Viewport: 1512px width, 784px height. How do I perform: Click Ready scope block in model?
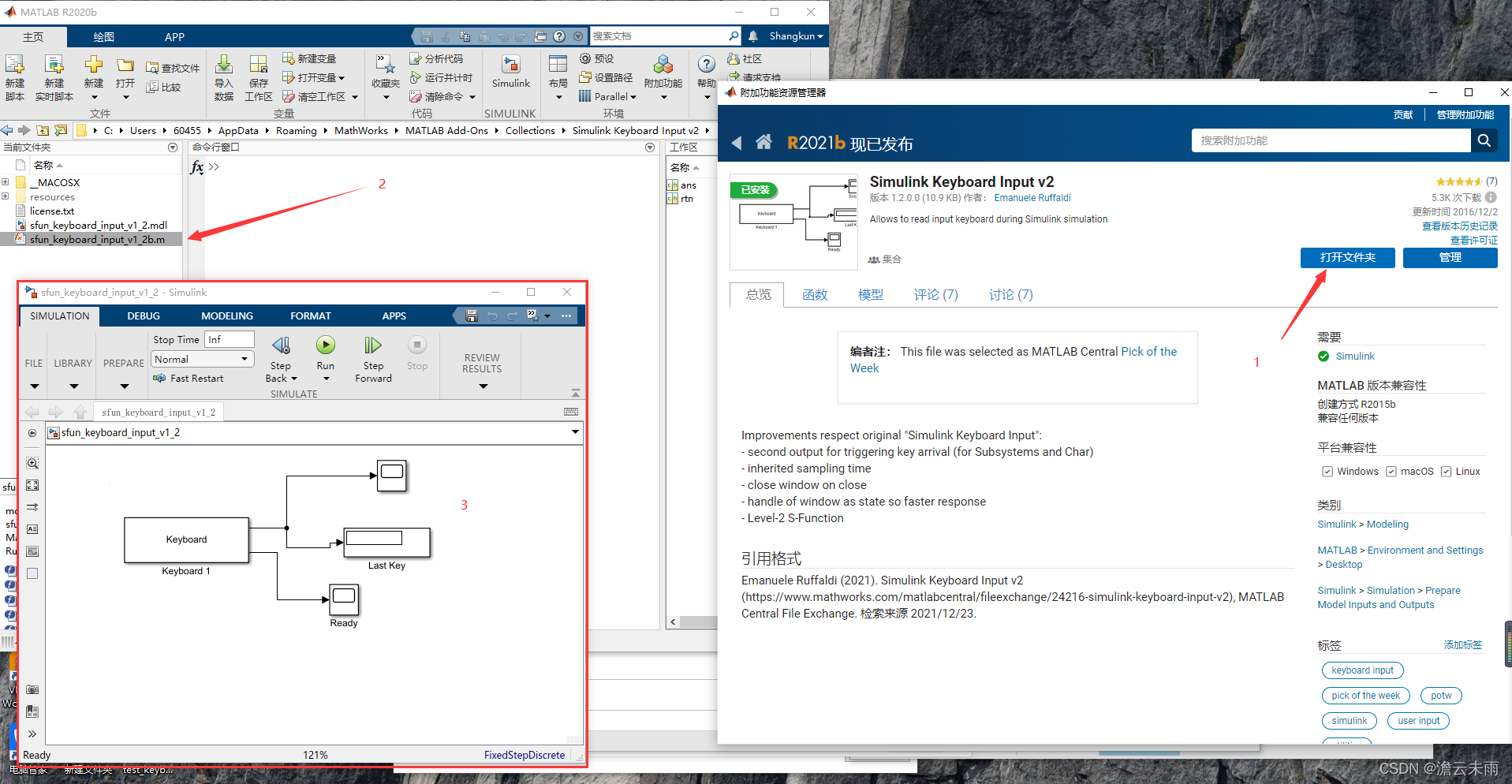(344, 599)
